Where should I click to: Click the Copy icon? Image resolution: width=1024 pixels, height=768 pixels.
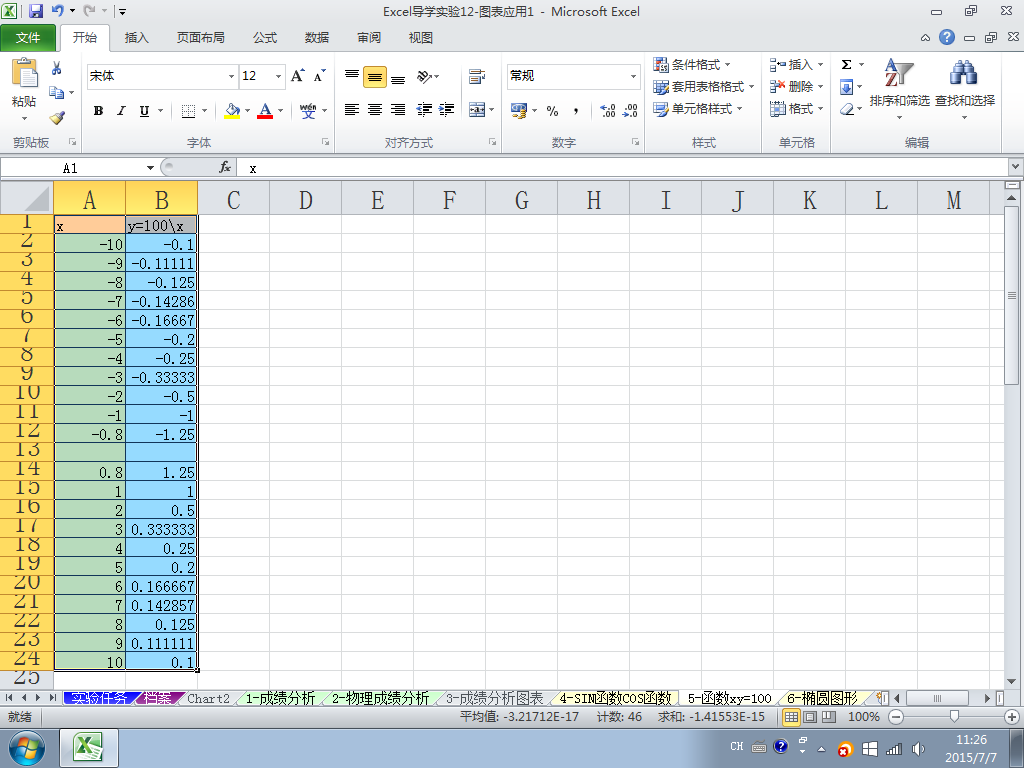click(57, 93)
